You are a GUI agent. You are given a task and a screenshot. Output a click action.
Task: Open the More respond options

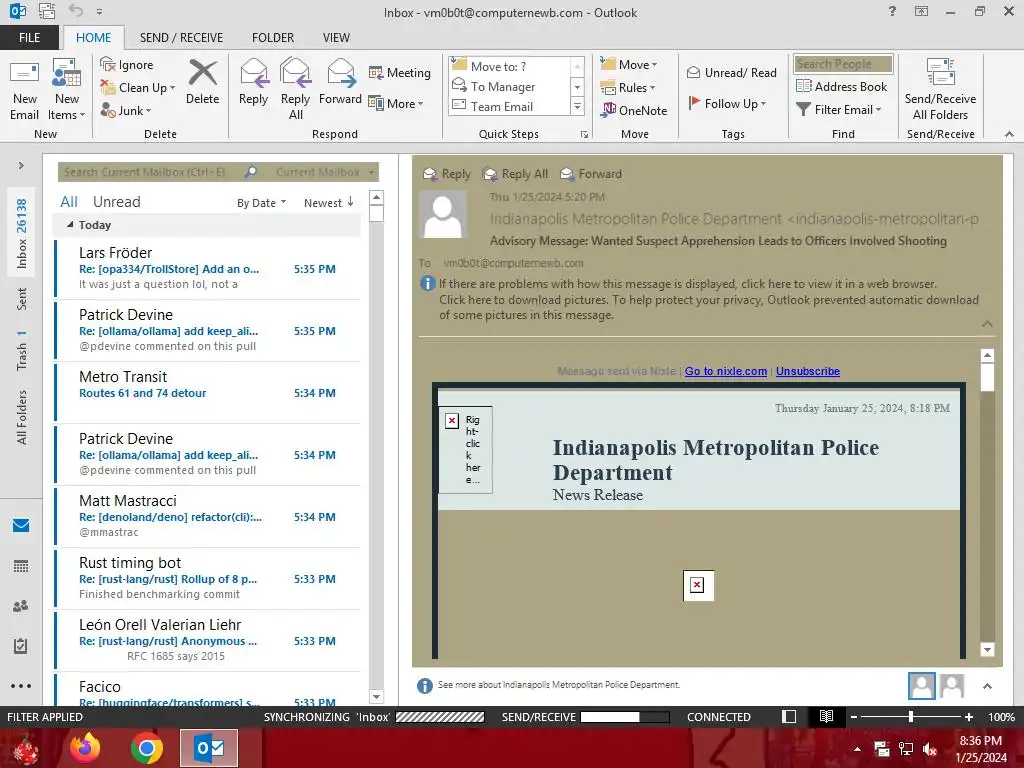click(396, 103)
